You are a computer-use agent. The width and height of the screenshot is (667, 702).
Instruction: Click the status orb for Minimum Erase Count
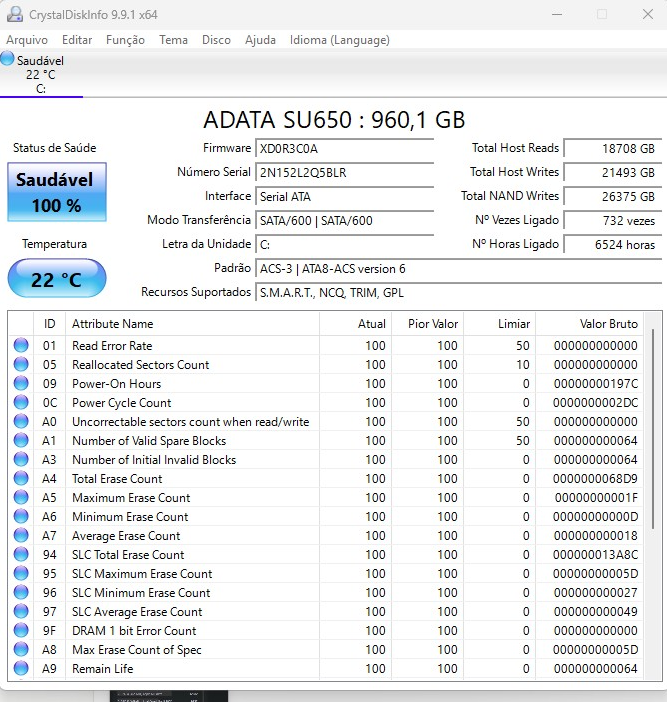coord(21,516)
